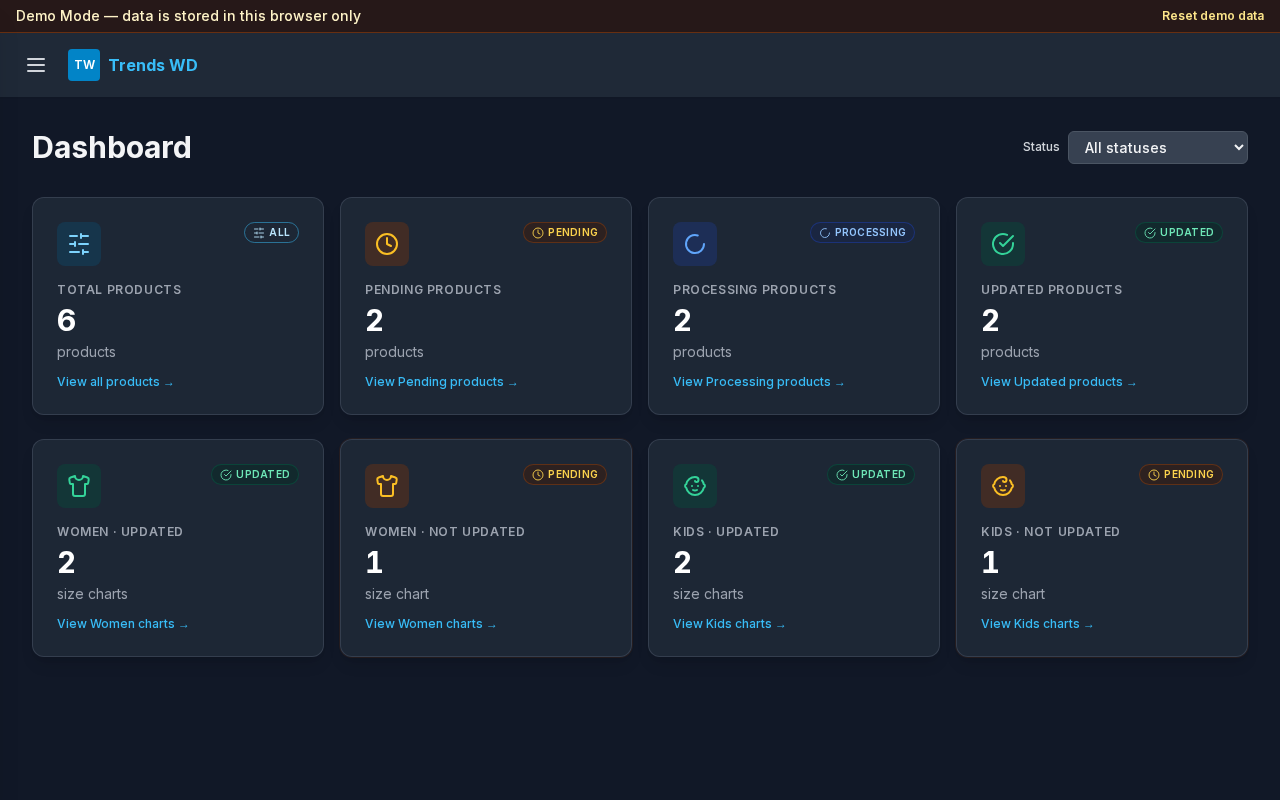Click Reset demo data
Screen dimensions: 1280x800
pos(1213,16)
